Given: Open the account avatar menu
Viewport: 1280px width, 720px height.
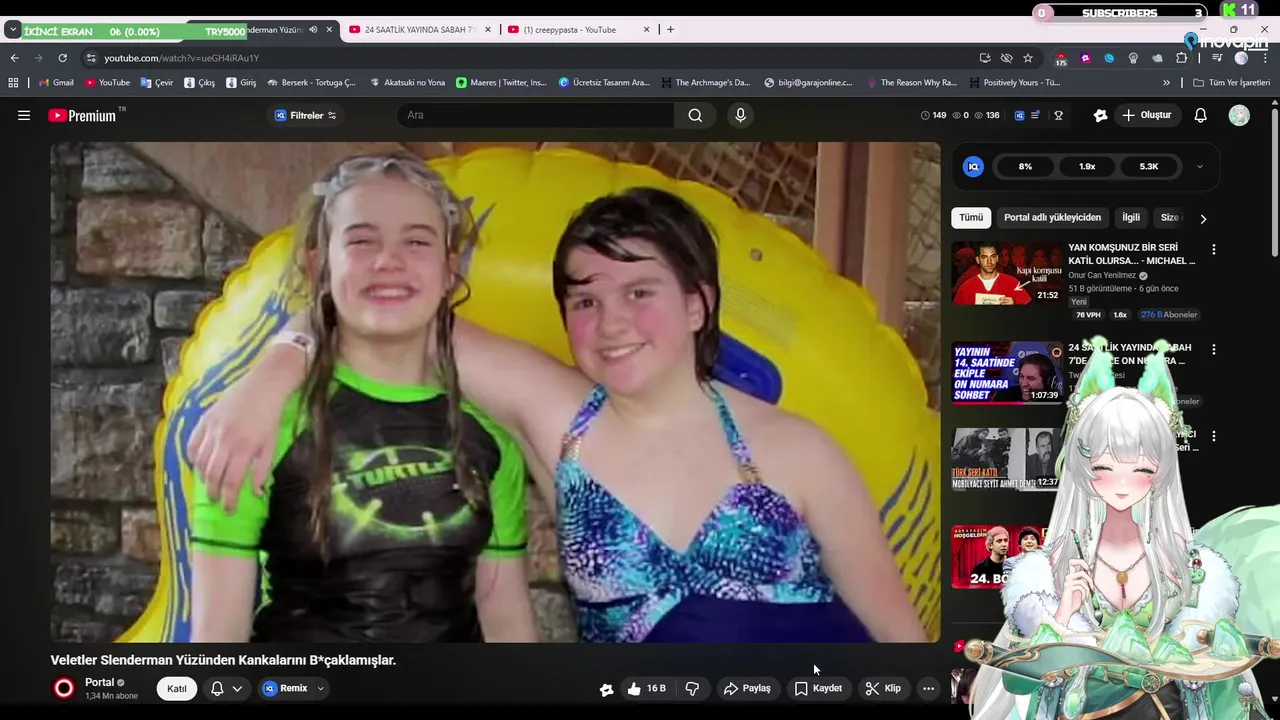Looking at the screenshot, I should coord(1239,116).
